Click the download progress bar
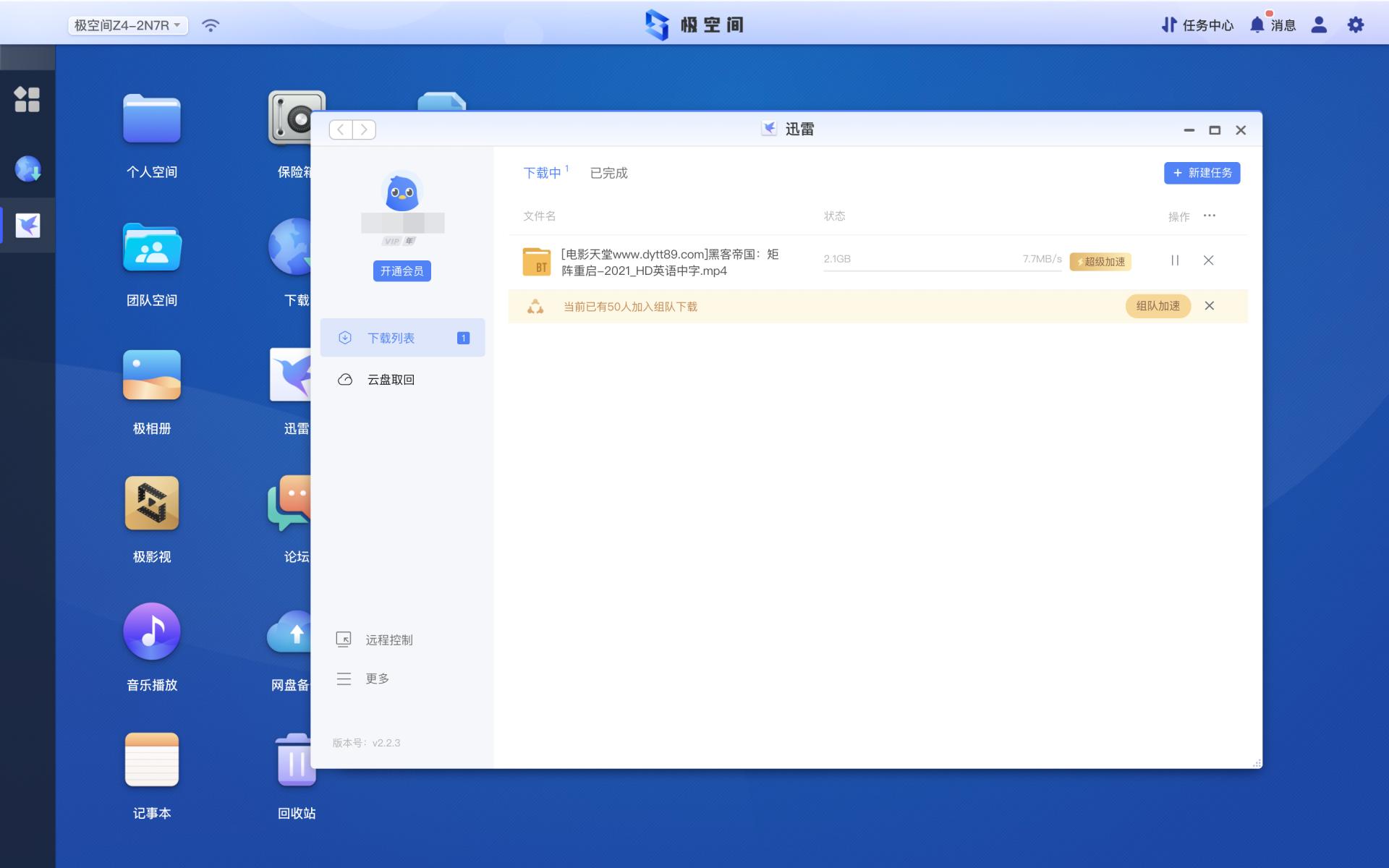This screenshot has width=1389, height=868. click(942, 271)
